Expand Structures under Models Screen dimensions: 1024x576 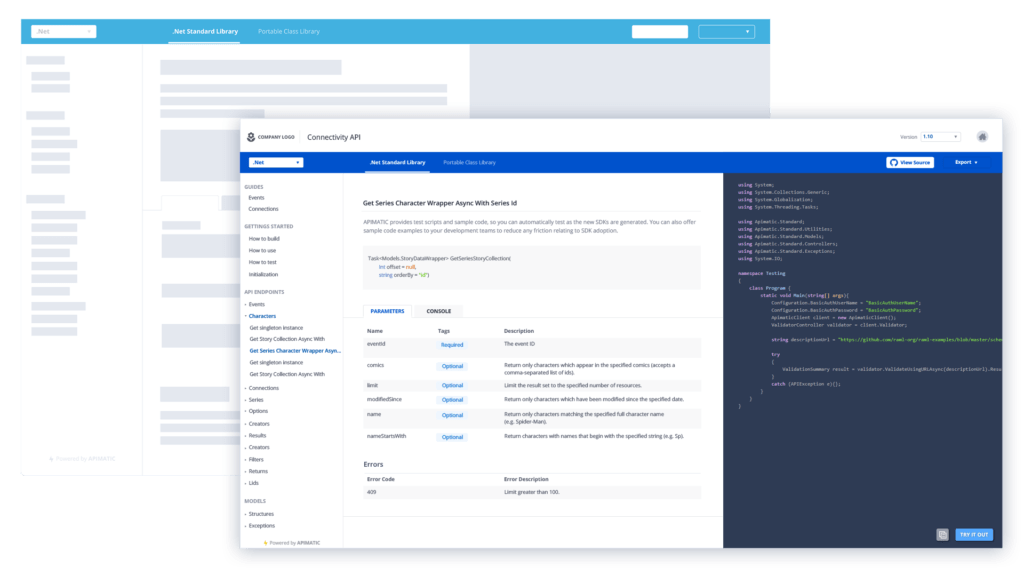[x=261, y=514]
